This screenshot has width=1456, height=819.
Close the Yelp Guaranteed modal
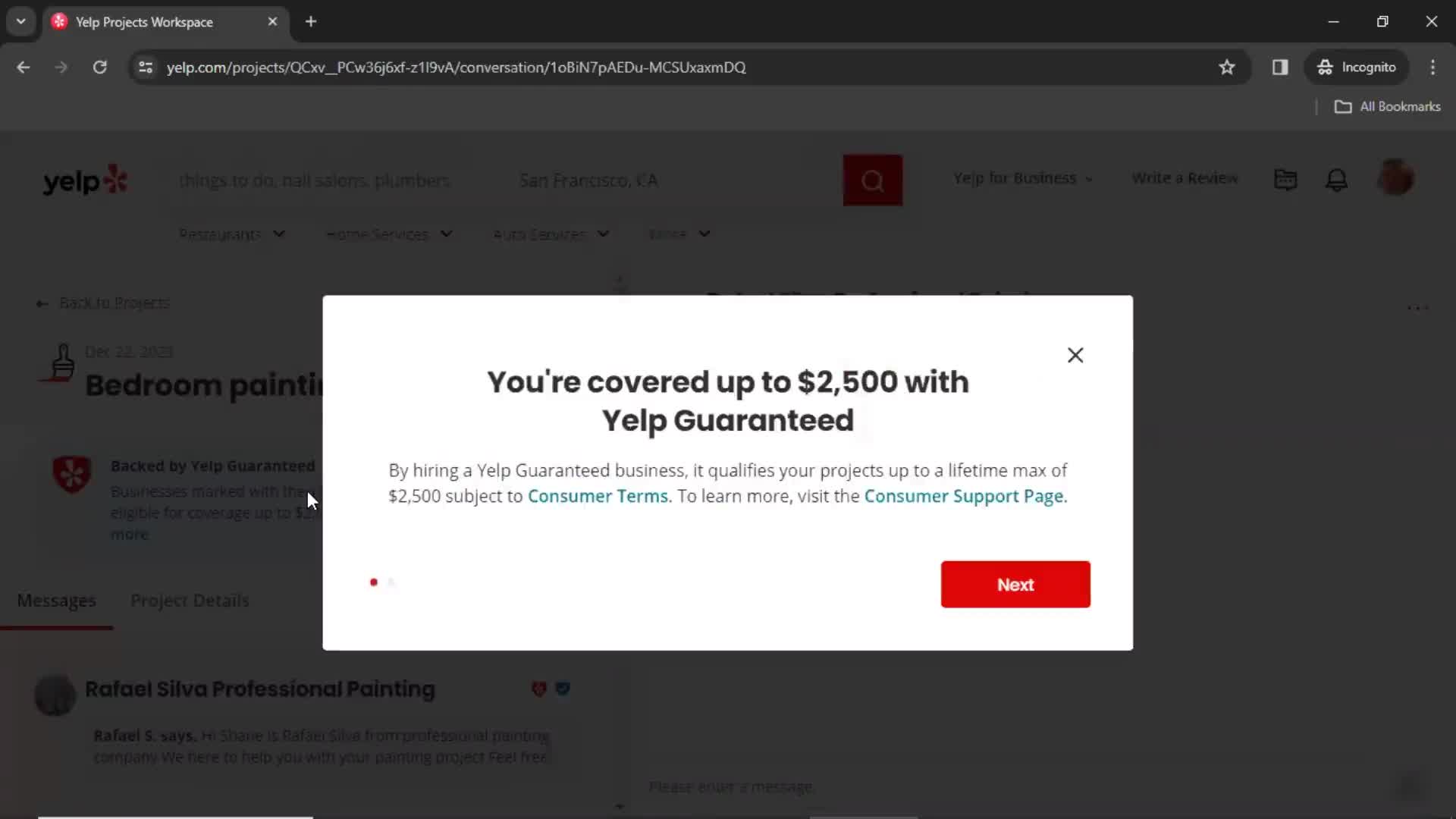(x=1075, y=355)
